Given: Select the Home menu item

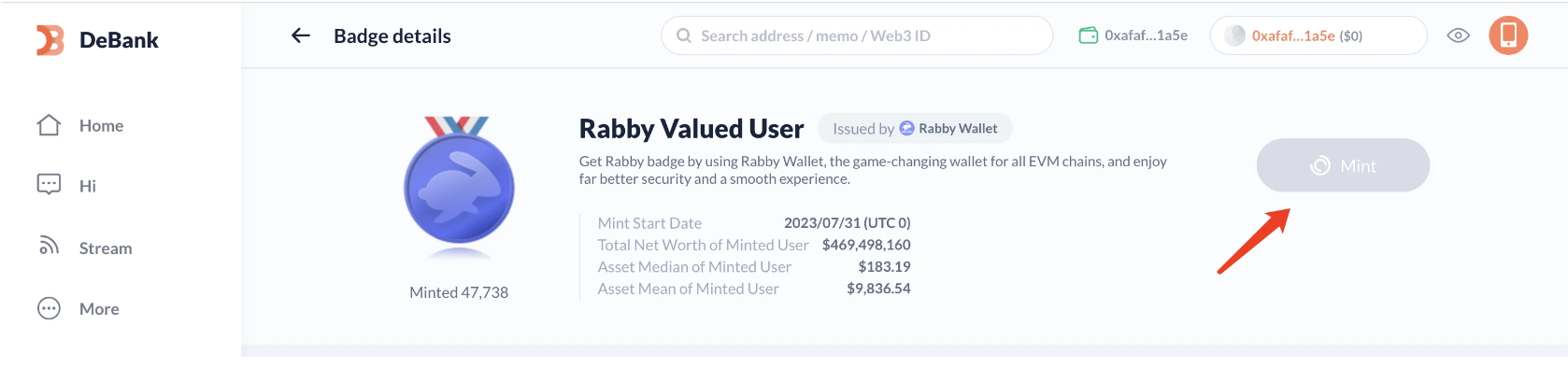Looking at the screenshot, I should (101, 125).
